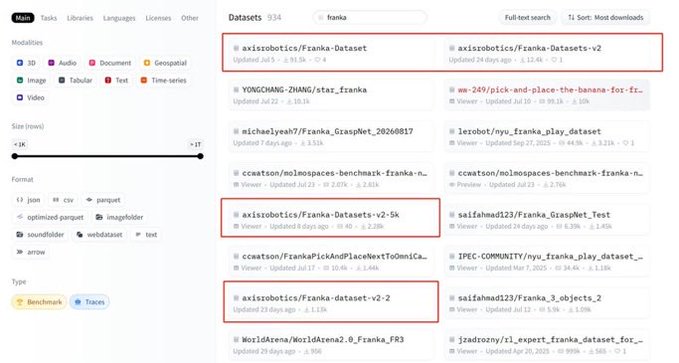This screenshot has width=679, height=363.
Task: Select the webdataset format filter
Action: [99, 234]
